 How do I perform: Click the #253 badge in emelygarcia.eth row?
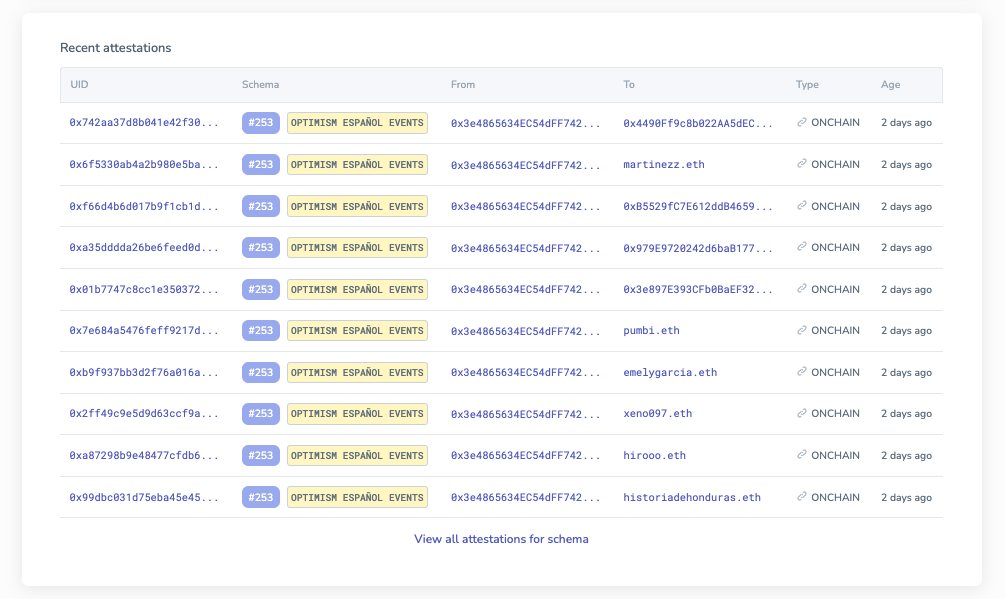point(260,372)
